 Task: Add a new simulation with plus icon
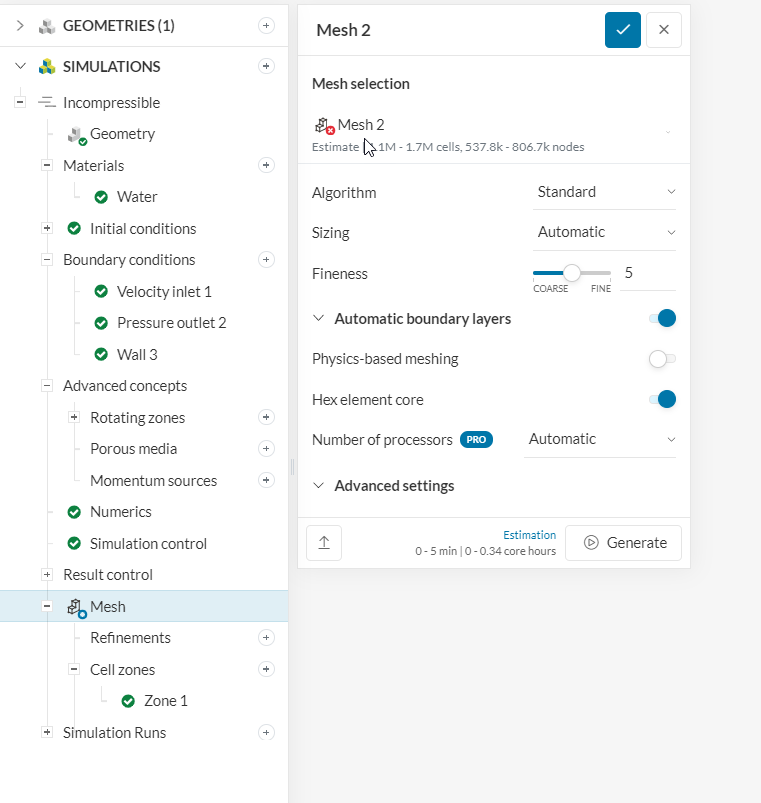click(266, 67)
